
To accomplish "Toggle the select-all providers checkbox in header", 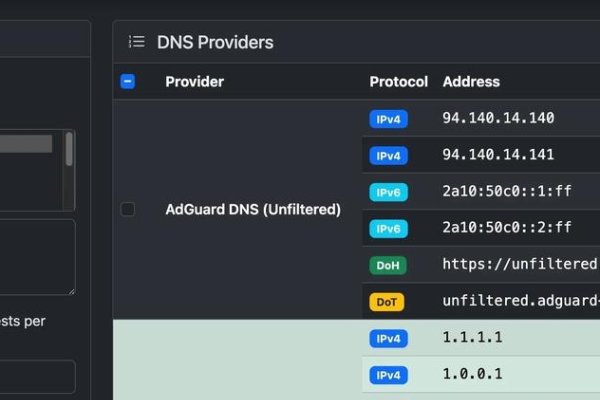I will click(128, 82).
